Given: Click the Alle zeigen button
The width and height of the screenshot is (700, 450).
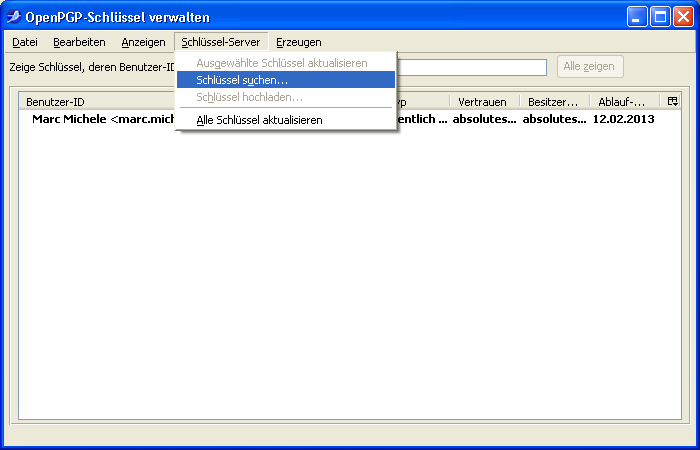Looking at the screenshot, I should 590,67.
